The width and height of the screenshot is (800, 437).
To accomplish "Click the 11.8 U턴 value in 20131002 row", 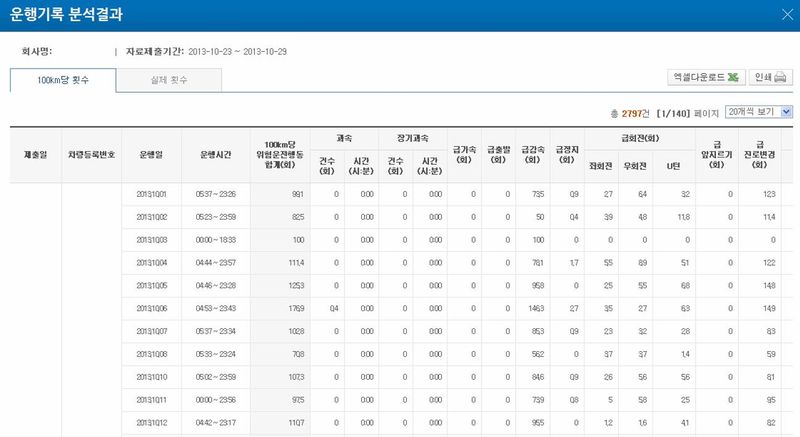I will point(684,217).
